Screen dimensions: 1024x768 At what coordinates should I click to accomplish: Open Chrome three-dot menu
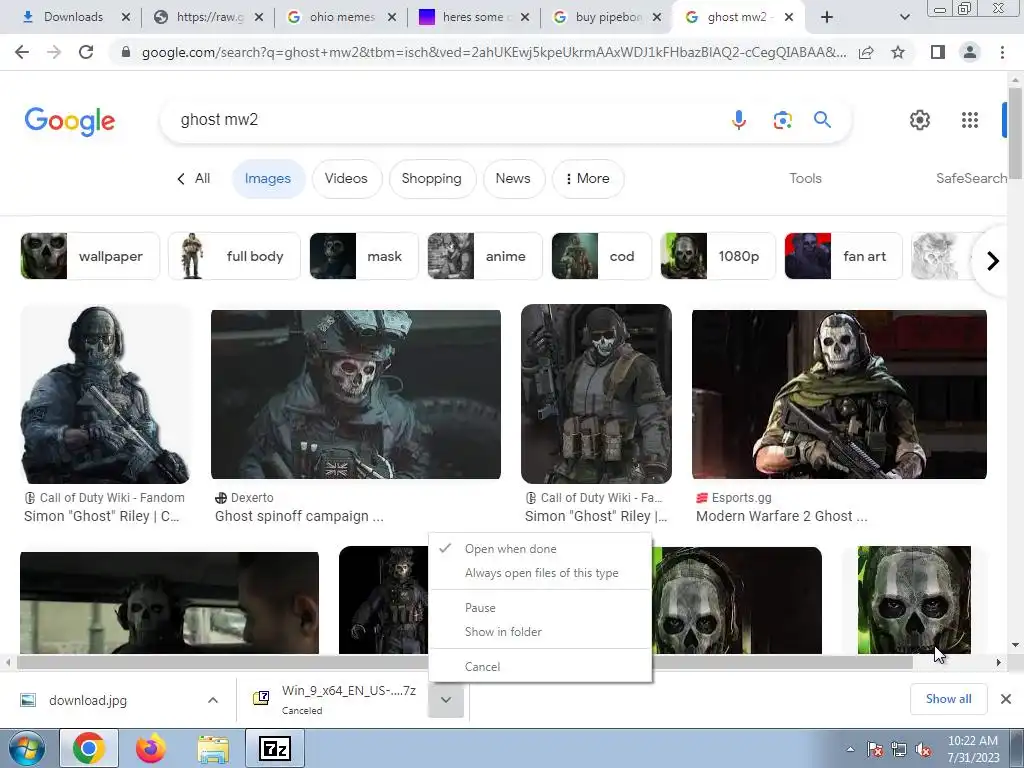[x=1002, y=52]
